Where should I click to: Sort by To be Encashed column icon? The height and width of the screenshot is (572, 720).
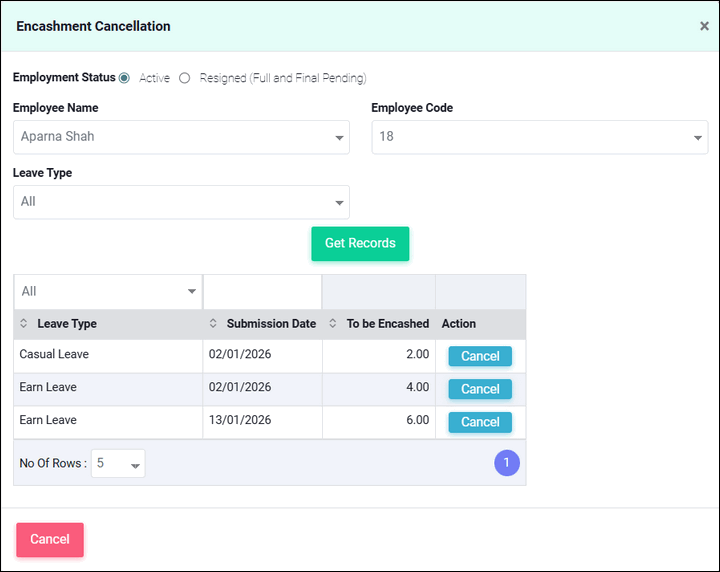[333, 324]
